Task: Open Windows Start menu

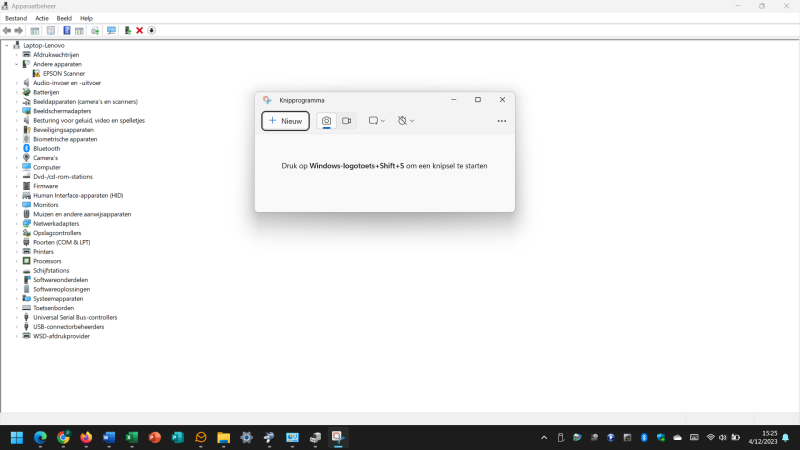Action: pyautogui.click(x=17, y=437)
